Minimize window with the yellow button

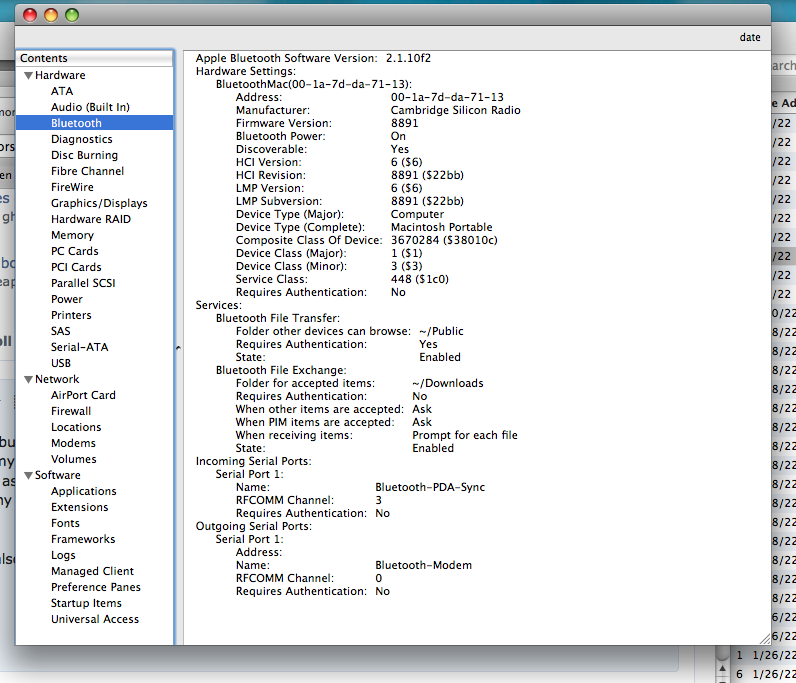51,15
